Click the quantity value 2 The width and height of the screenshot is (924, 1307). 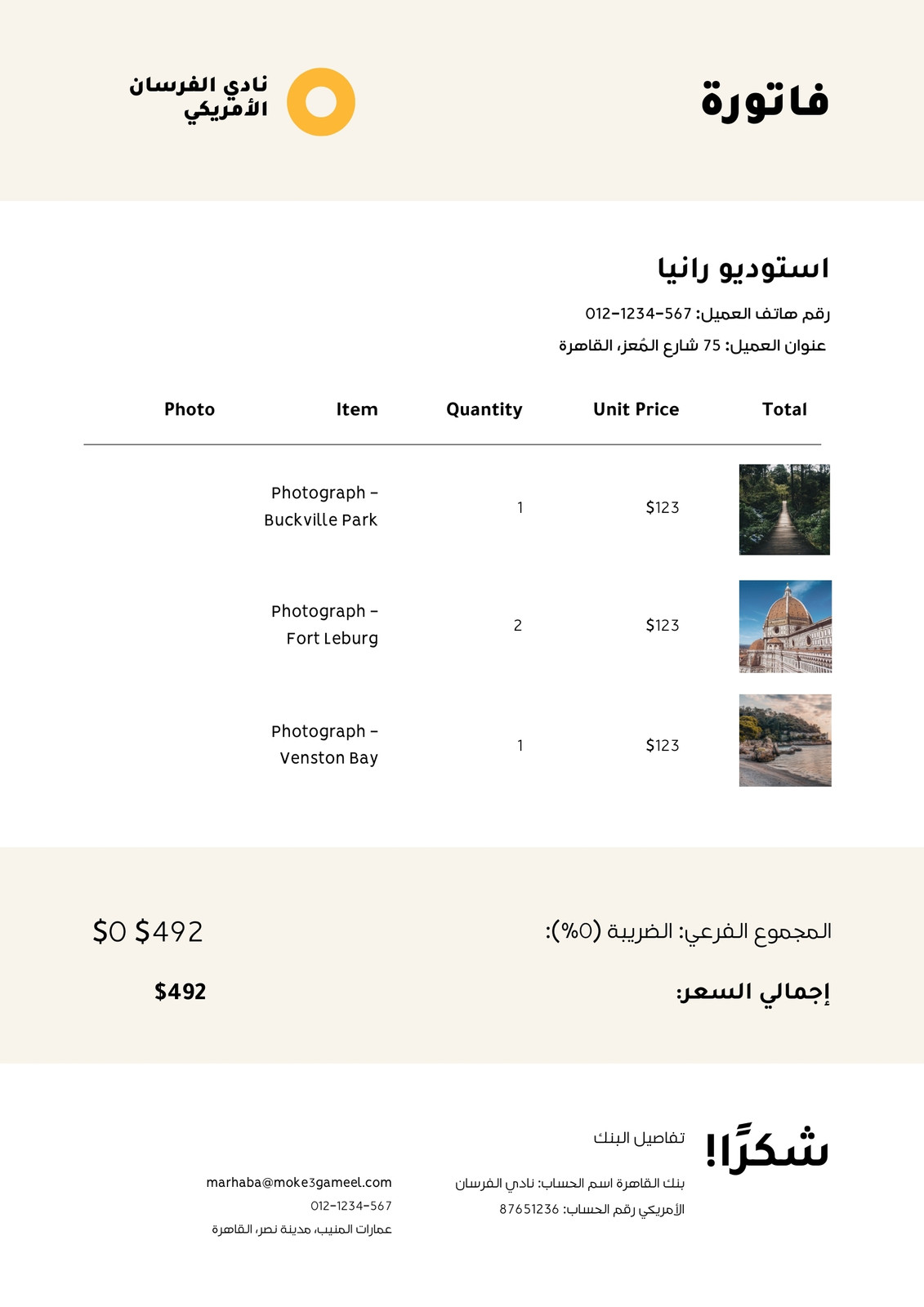pos(518,626)
